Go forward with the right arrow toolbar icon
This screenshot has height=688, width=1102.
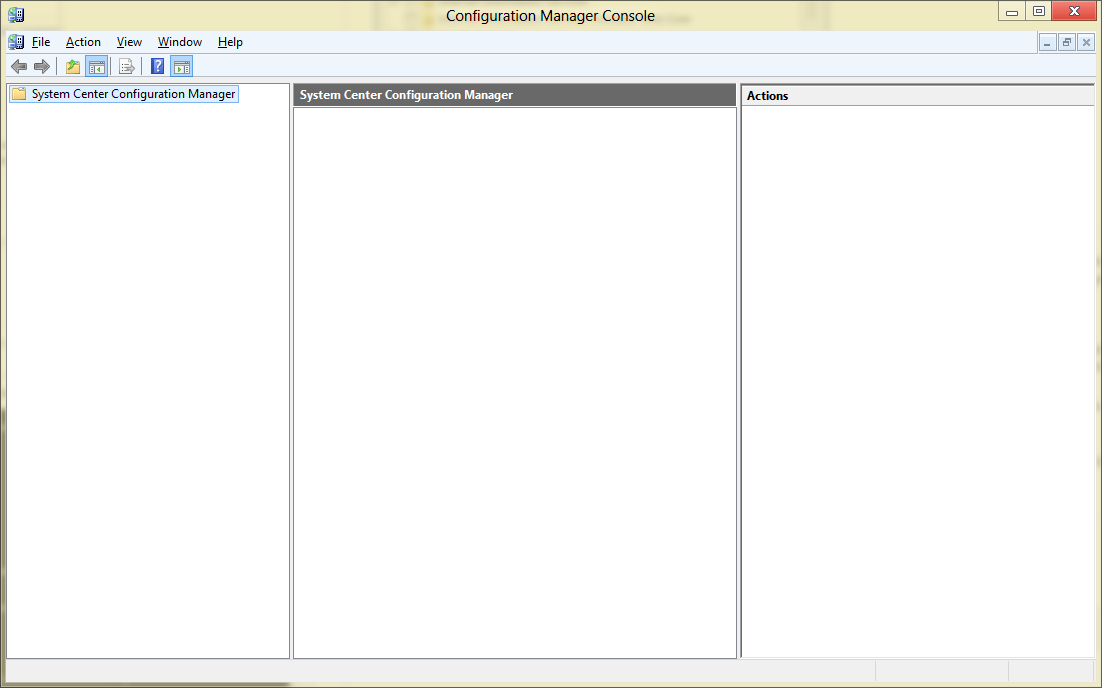click(42, 67)
